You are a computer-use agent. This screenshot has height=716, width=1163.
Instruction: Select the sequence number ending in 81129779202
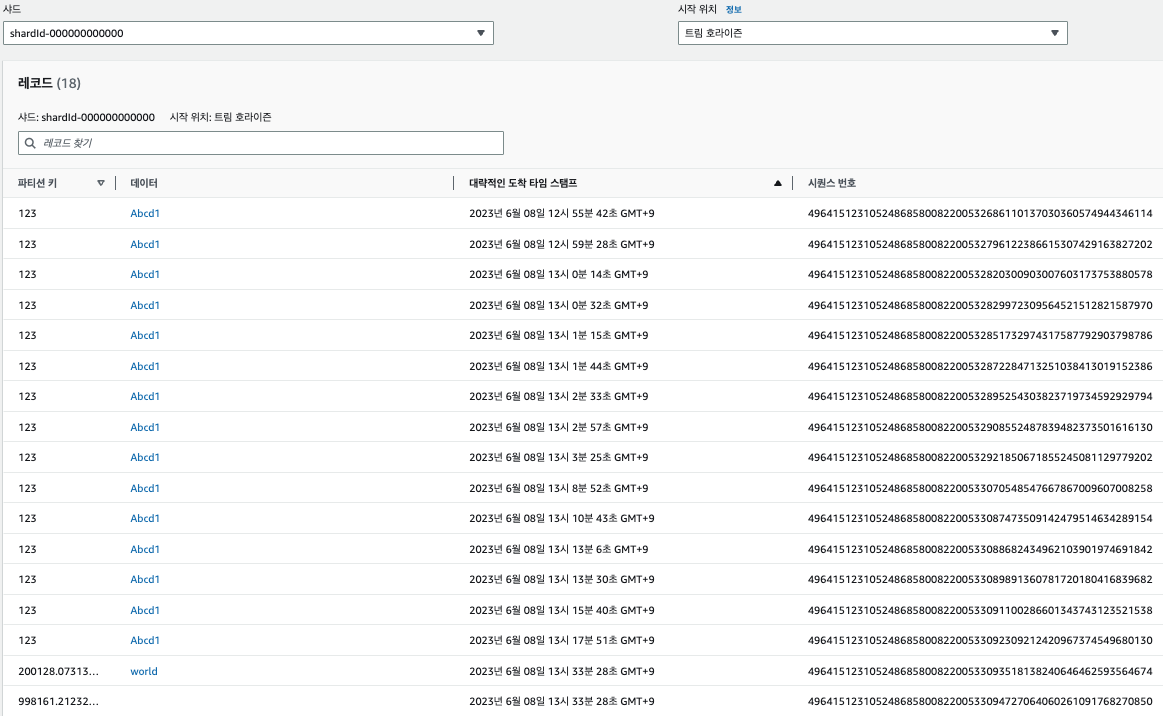980,458
